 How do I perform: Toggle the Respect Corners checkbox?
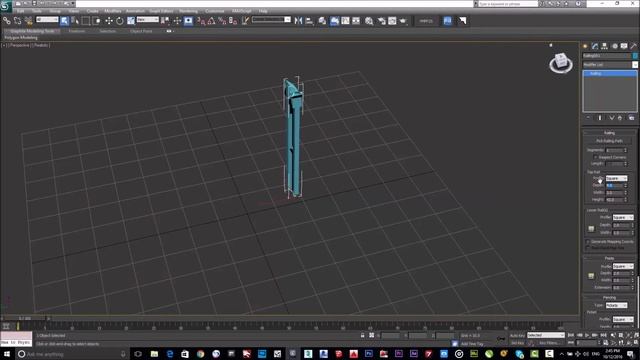pyautogui.click(x=595, y=157)
